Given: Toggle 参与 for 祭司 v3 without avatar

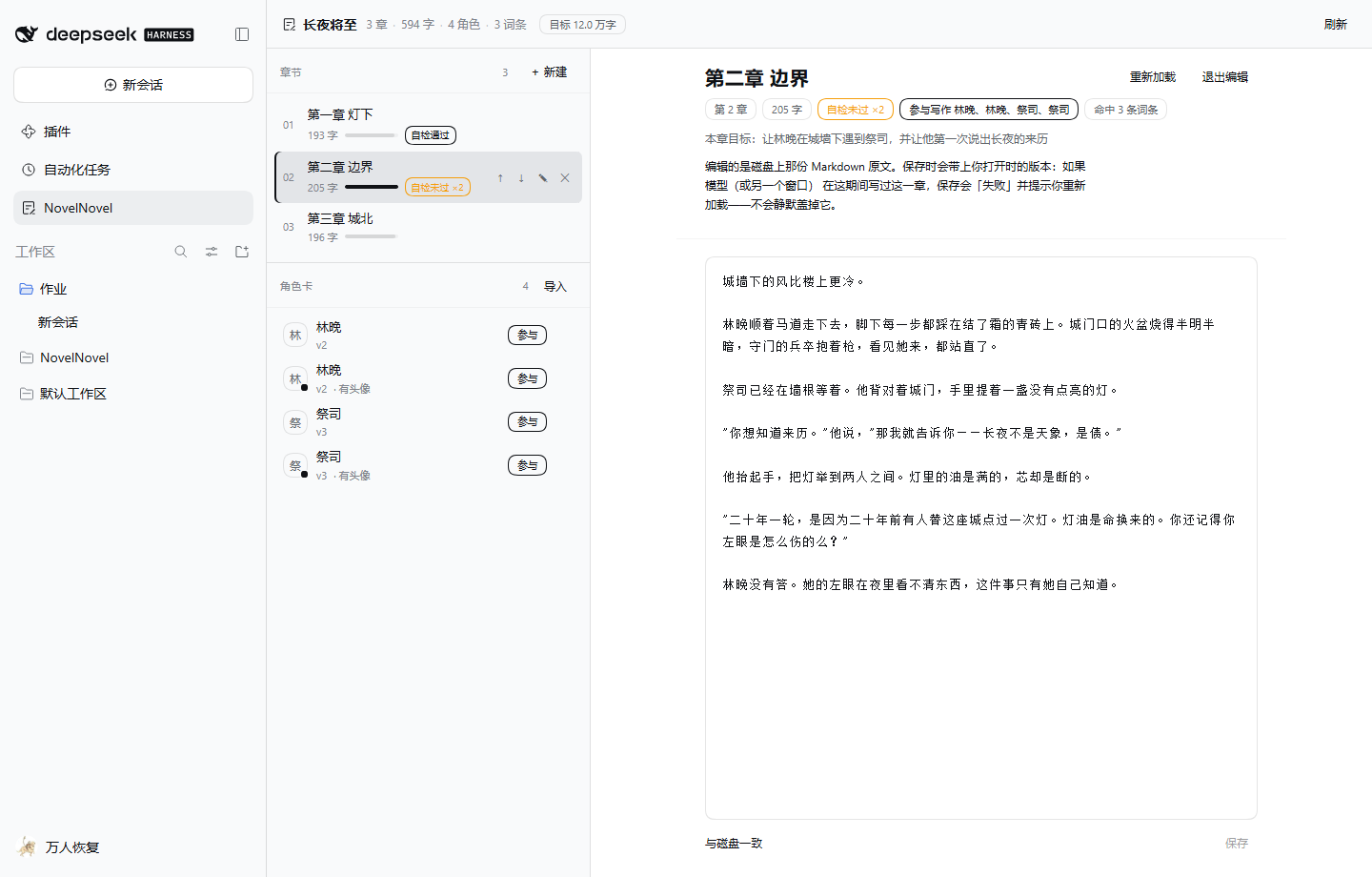Looking at the screenshot, I should tap(527, 421).
